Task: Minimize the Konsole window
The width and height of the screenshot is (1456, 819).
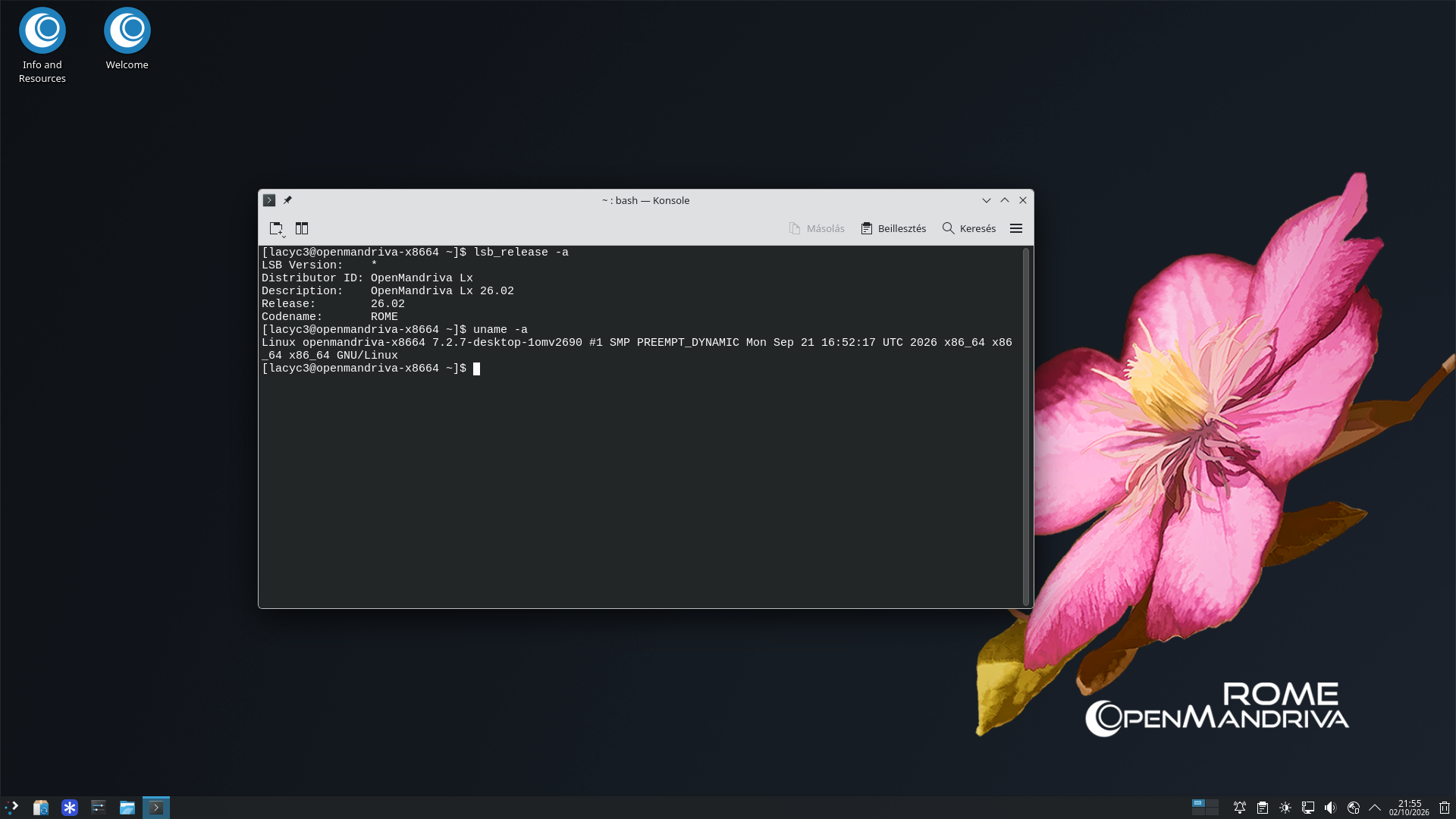Action: [987, 200]
